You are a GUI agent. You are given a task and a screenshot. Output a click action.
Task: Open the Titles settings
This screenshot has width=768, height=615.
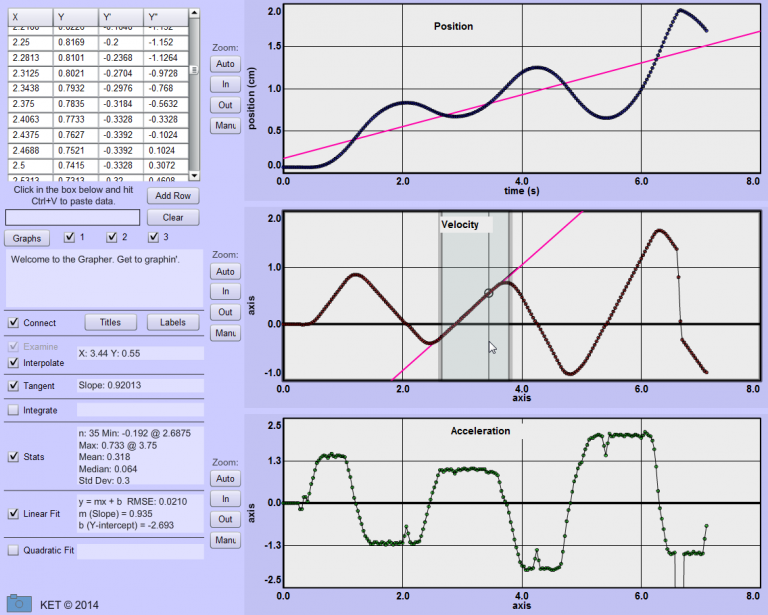[x=110, y=323]
